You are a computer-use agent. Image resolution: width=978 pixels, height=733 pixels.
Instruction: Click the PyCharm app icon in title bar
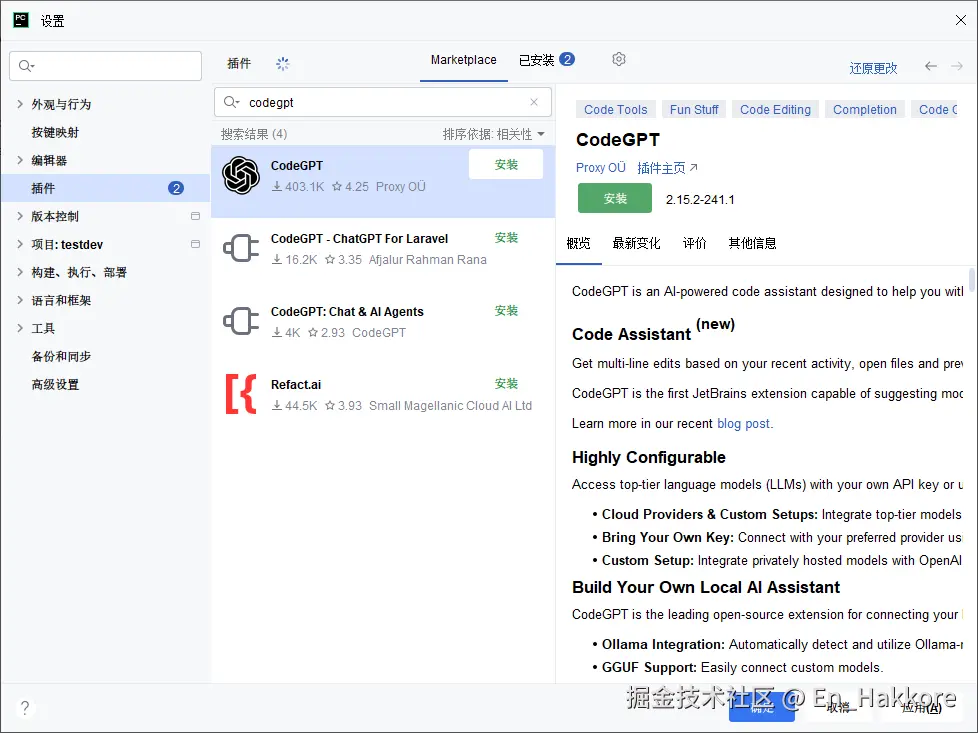[21, 20]
